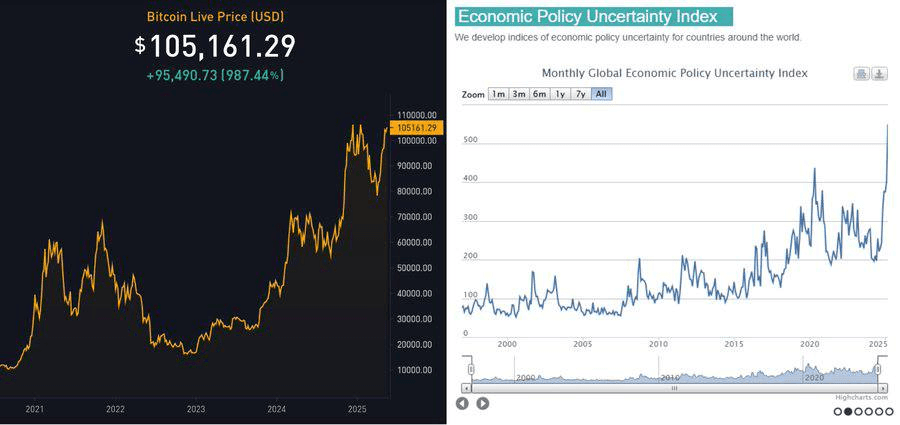Click the print chart icon
Screen dimensions: 900x425
[x=861, y=74]
